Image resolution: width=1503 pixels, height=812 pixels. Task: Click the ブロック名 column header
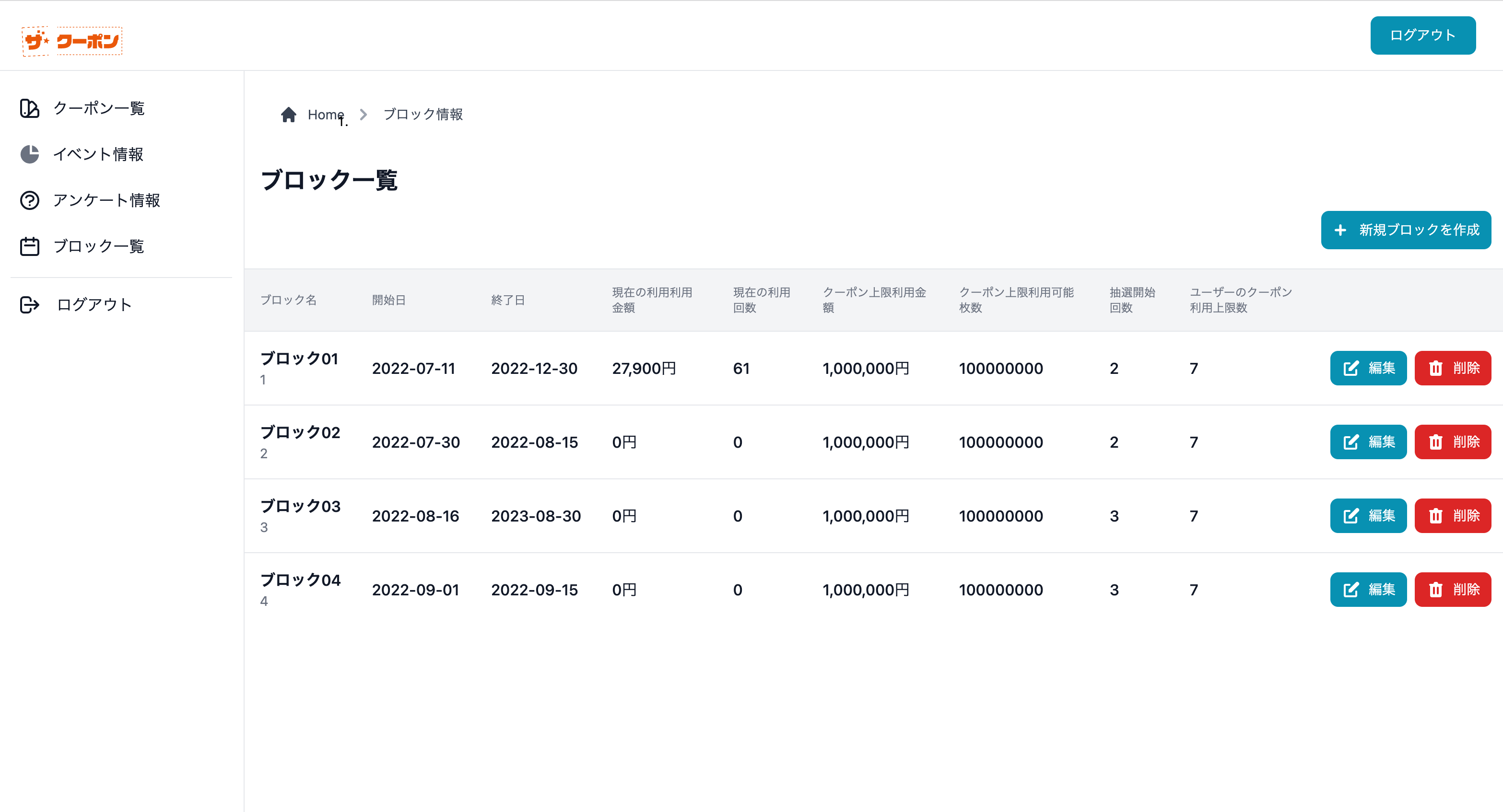[x=288, y=301]
